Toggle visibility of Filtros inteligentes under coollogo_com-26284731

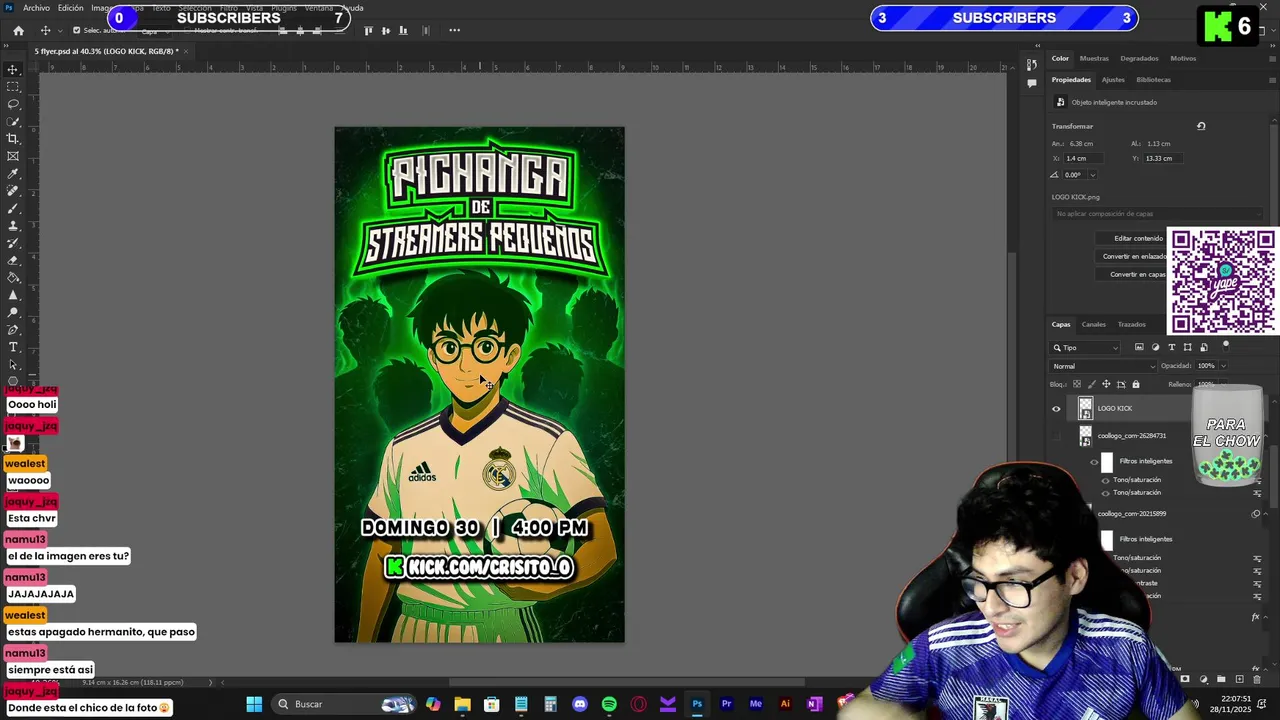1093,461
